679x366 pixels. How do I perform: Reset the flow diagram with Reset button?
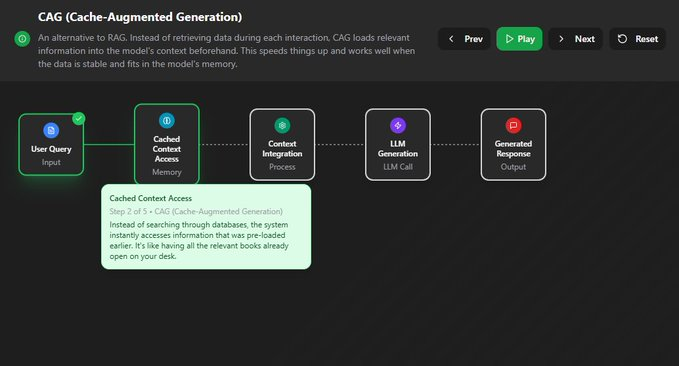[x=637, y=39]
